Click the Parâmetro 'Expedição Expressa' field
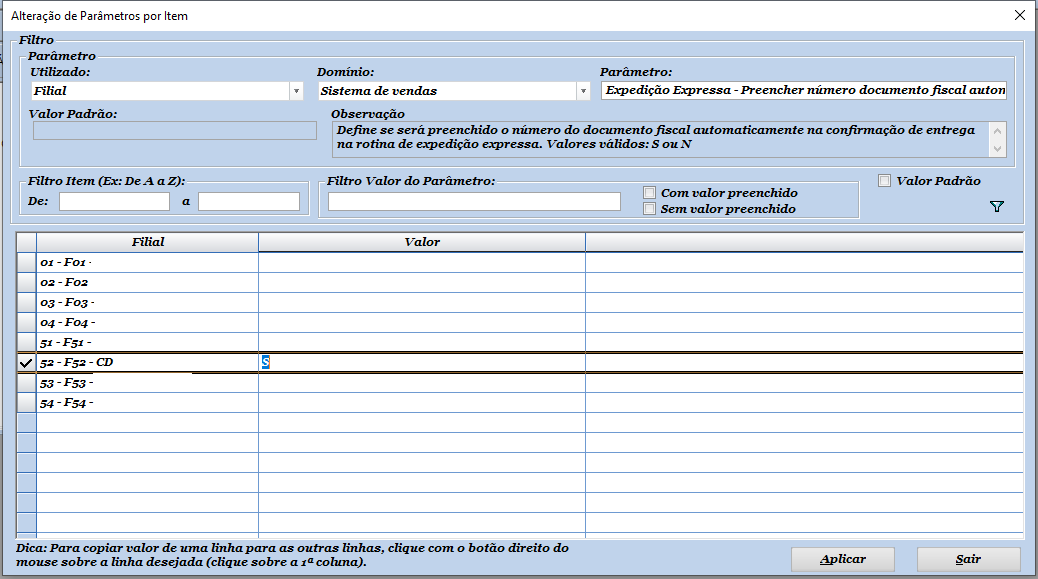Screen dimensions: 1038x579 (803, 91)
